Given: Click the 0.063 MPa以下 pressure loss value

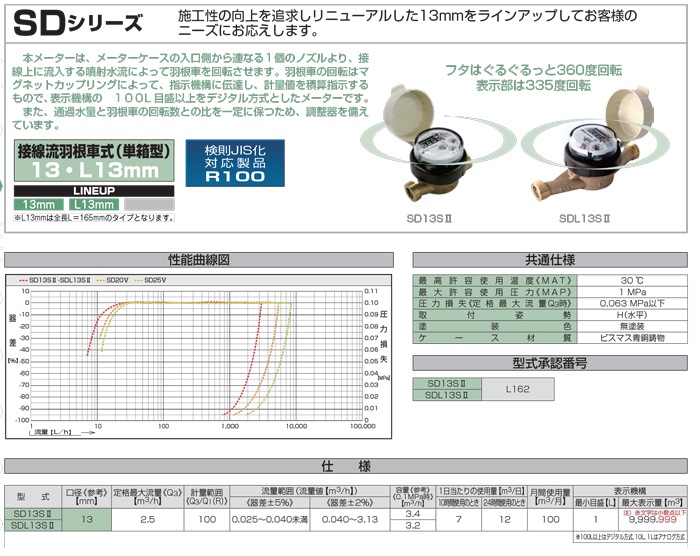Looking at the screenshot, I should coord(632,303).
